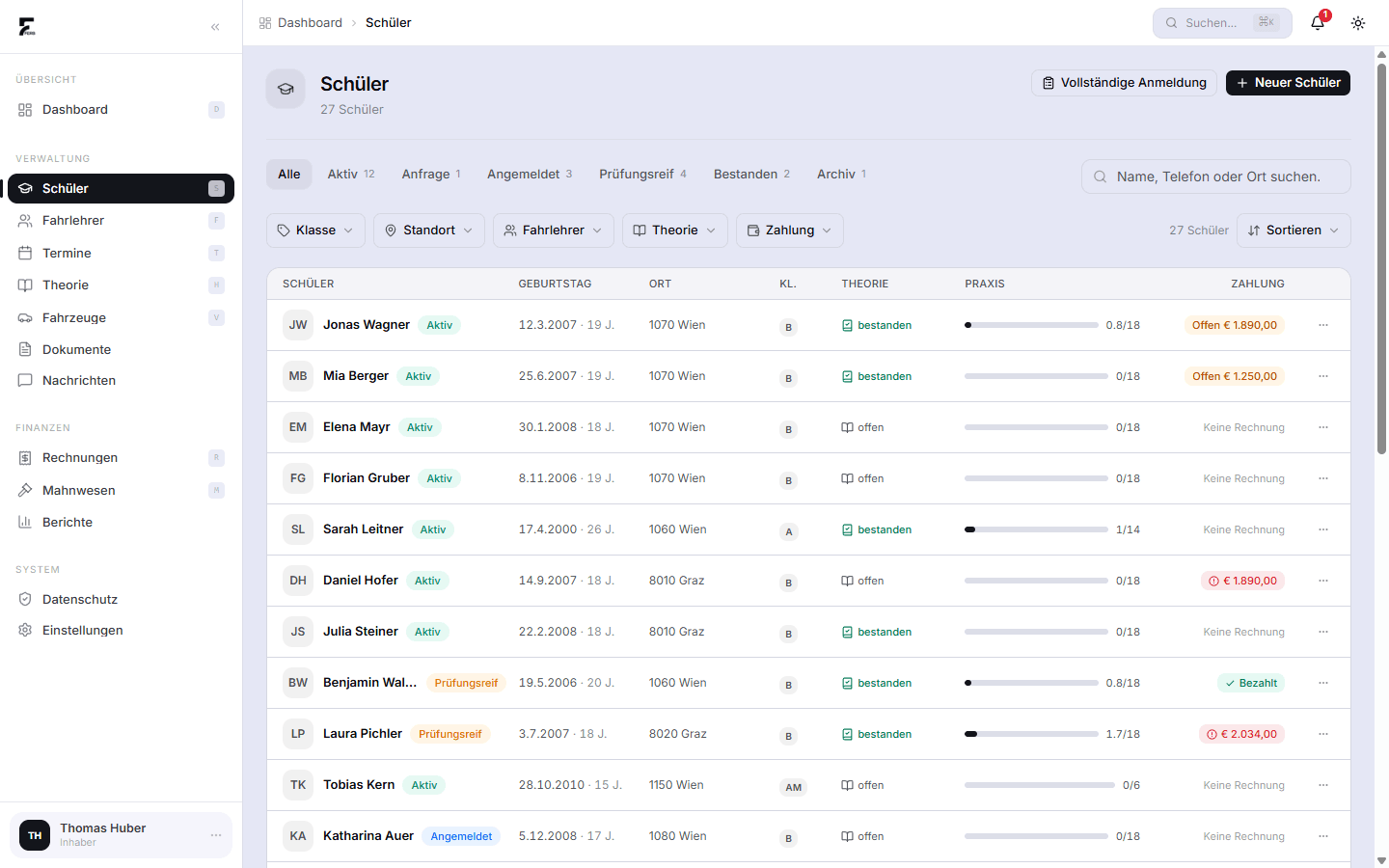Expand the Standort filter dropdown
1389x868 pixels.
[429, 231]
